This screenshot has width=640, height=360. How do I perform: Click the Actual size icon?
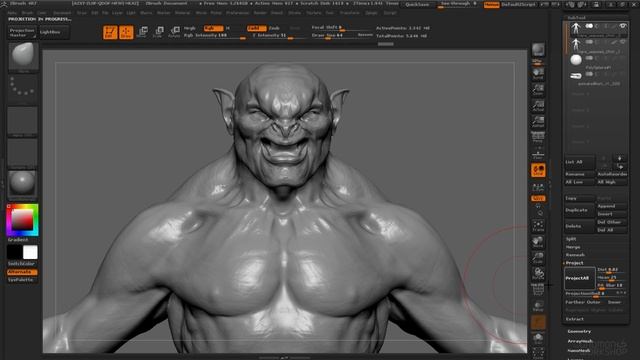click(538, 106)
